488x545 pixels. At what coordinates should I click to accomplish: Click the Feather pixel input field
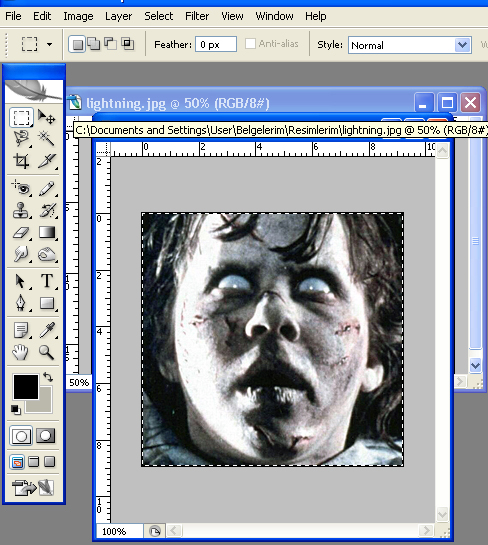click(216, 44)
